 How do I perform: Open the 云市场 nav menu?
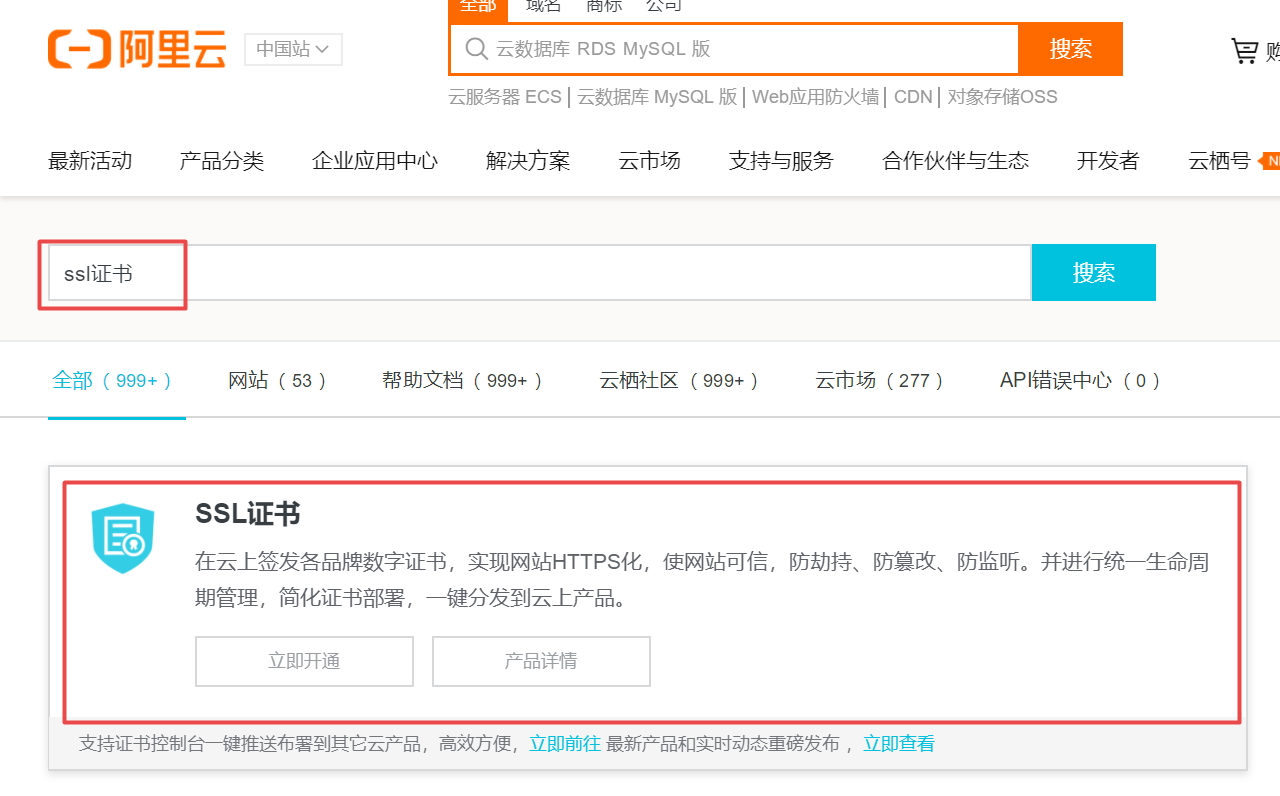click(x=649, y=161)
